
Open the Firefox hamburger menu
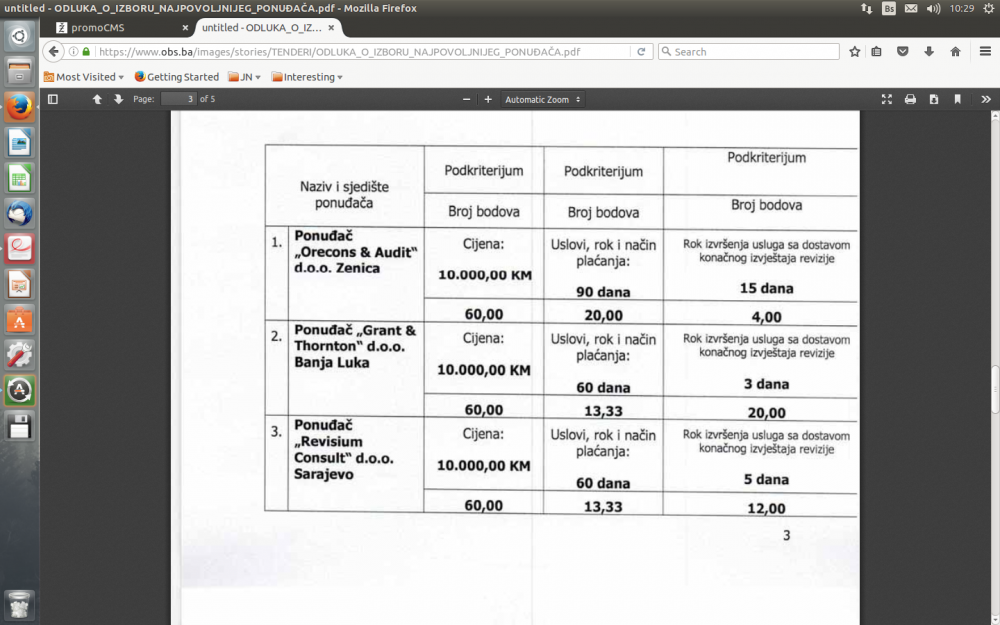point(985,52)
